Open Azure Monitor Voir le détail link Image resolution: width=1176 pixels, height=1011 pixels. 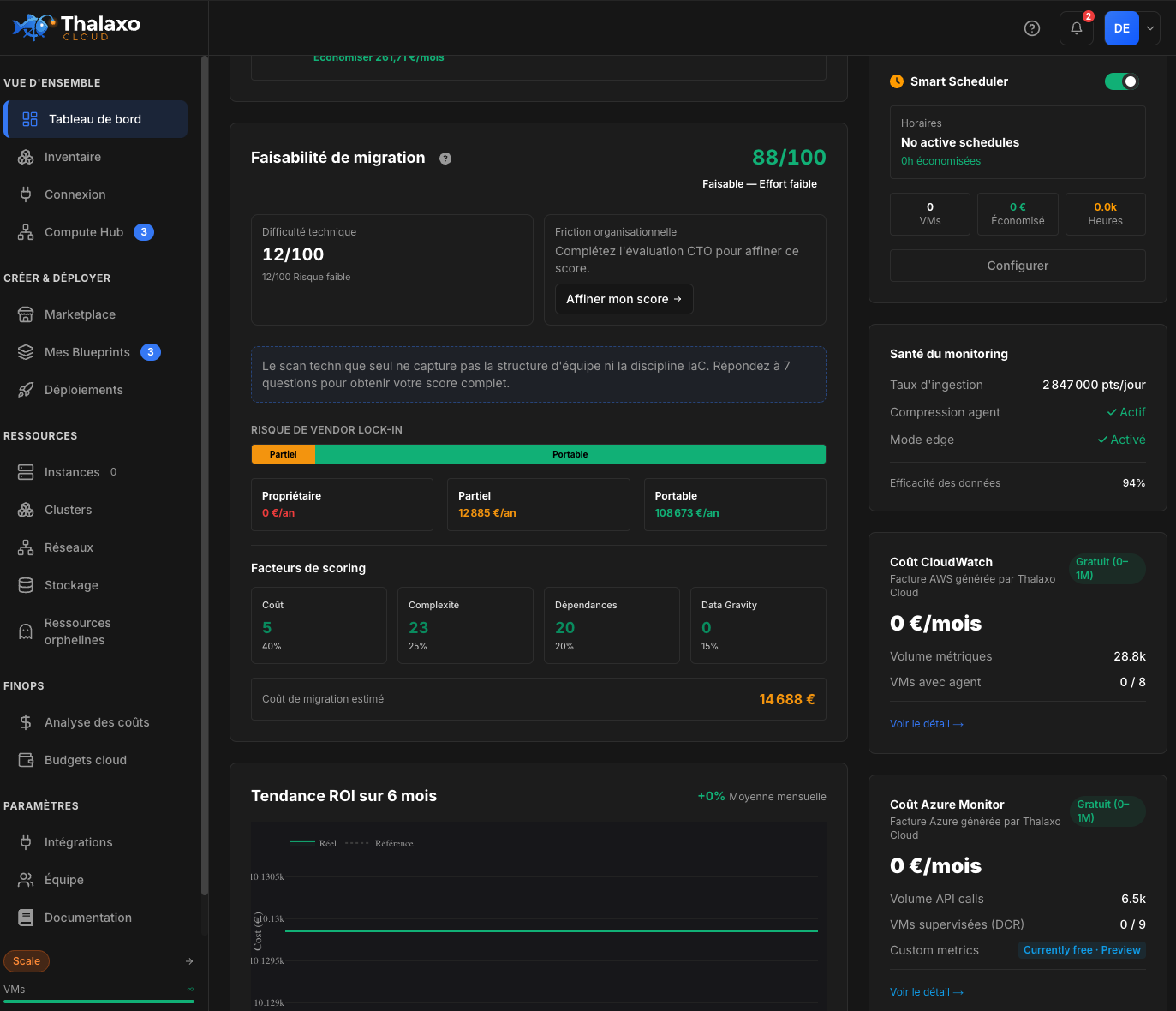click(927, 992)
